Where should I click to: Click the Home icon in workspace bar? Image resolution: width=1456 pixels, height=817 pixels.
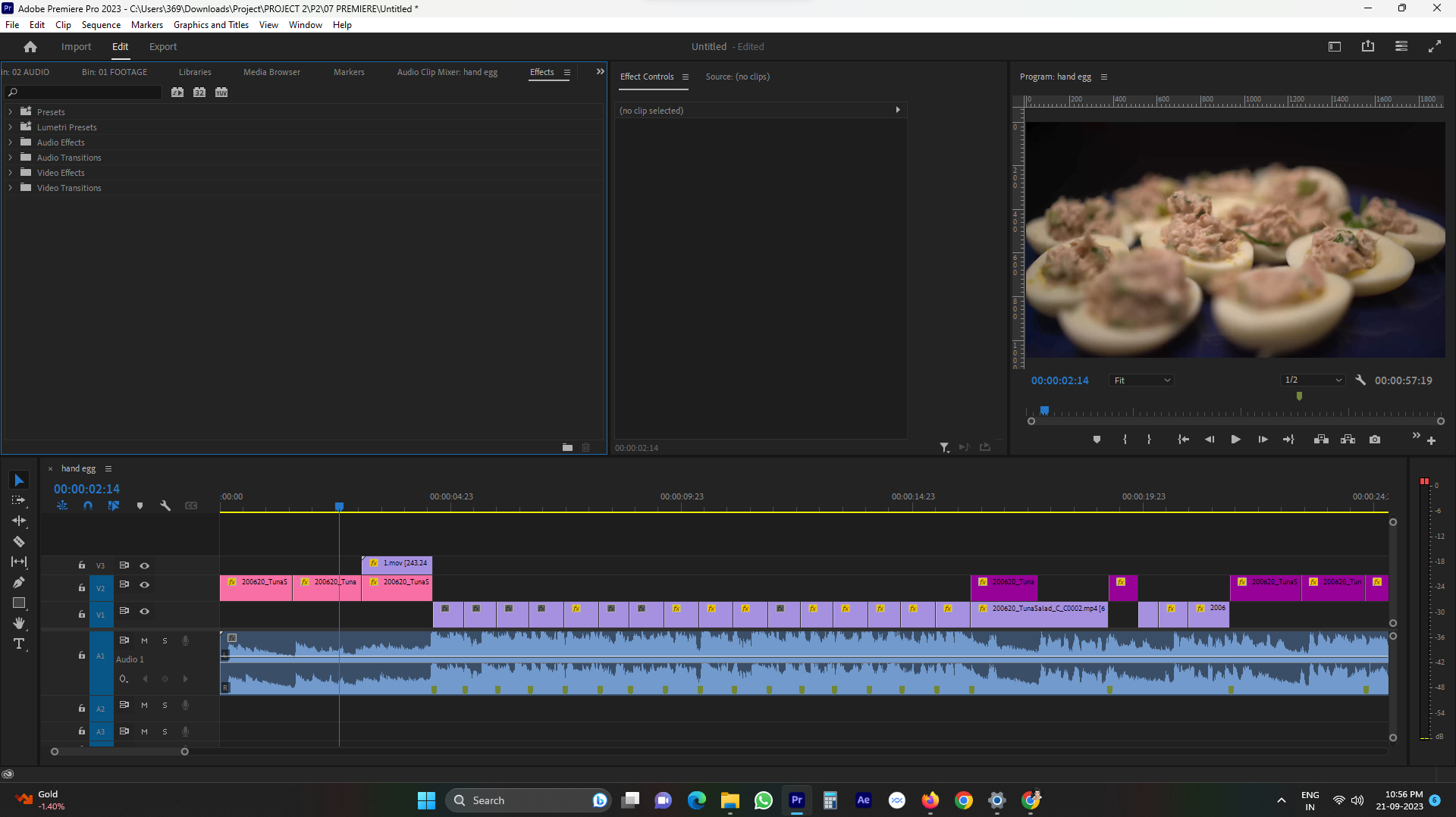pyautogui.click(x=30, y=46)
